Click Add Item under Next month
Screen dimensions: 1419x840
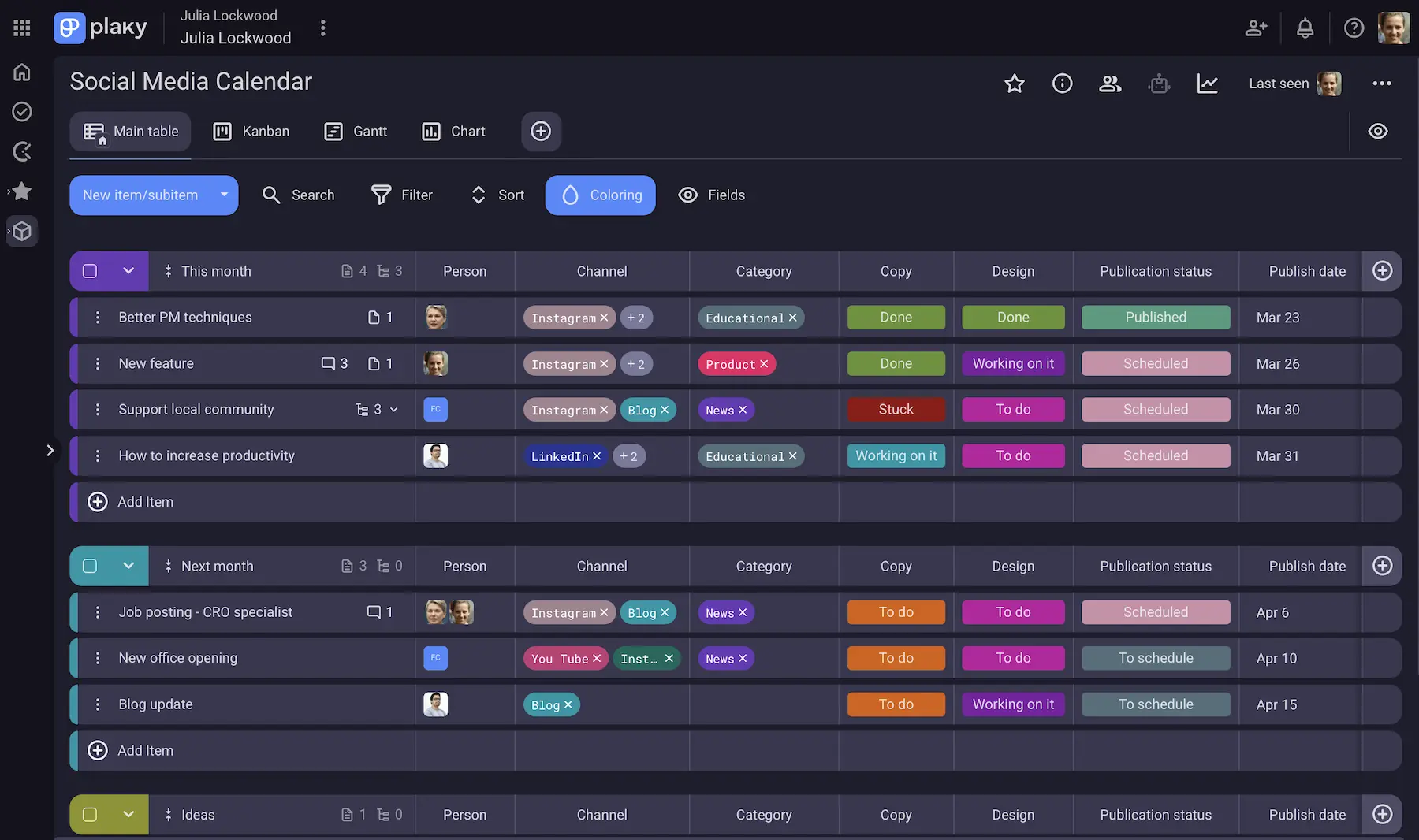130,750
